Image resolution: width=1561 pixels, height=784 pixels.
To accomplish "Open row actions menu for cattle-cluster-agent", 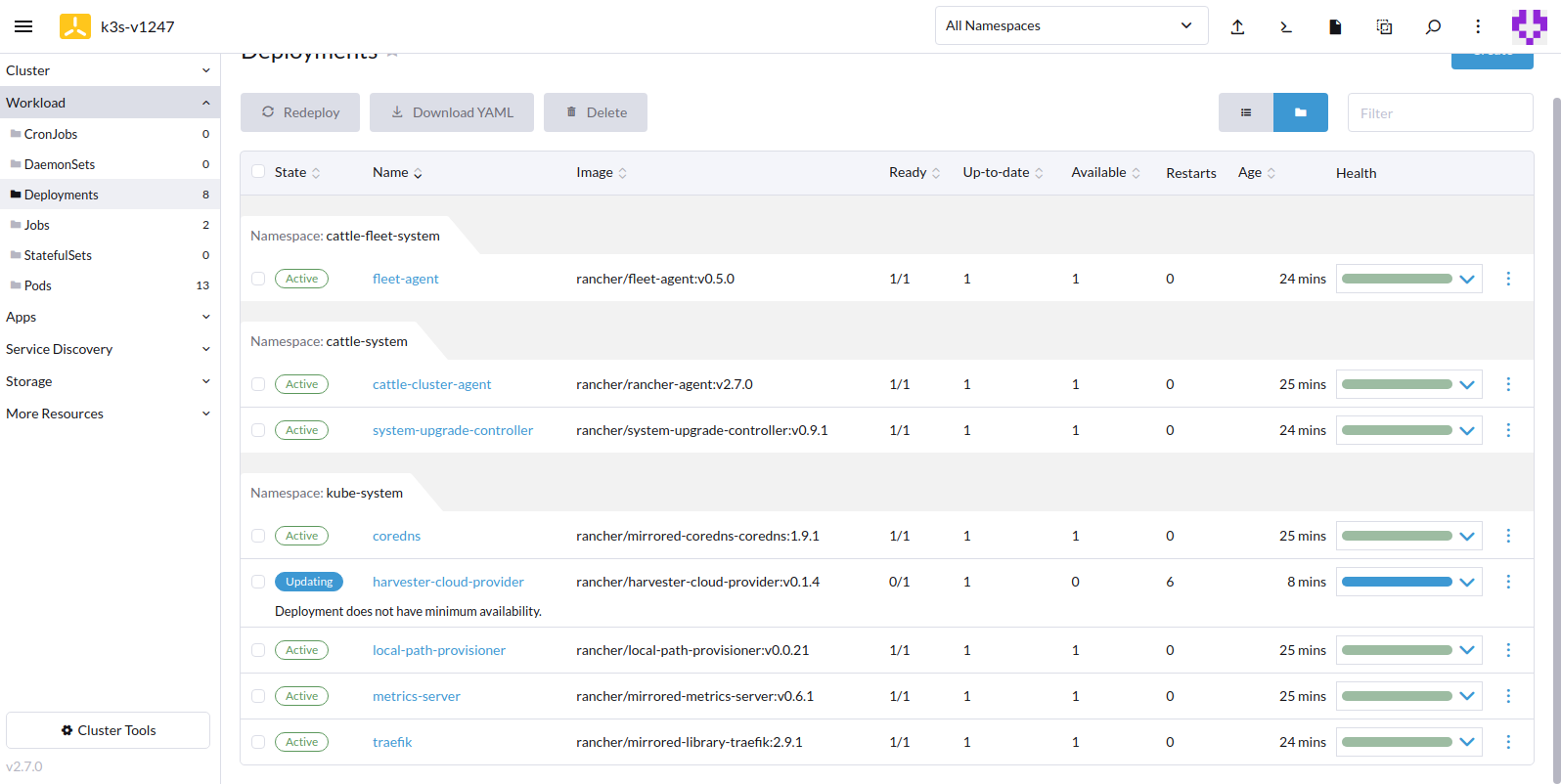I will (x=1508, y=384).
